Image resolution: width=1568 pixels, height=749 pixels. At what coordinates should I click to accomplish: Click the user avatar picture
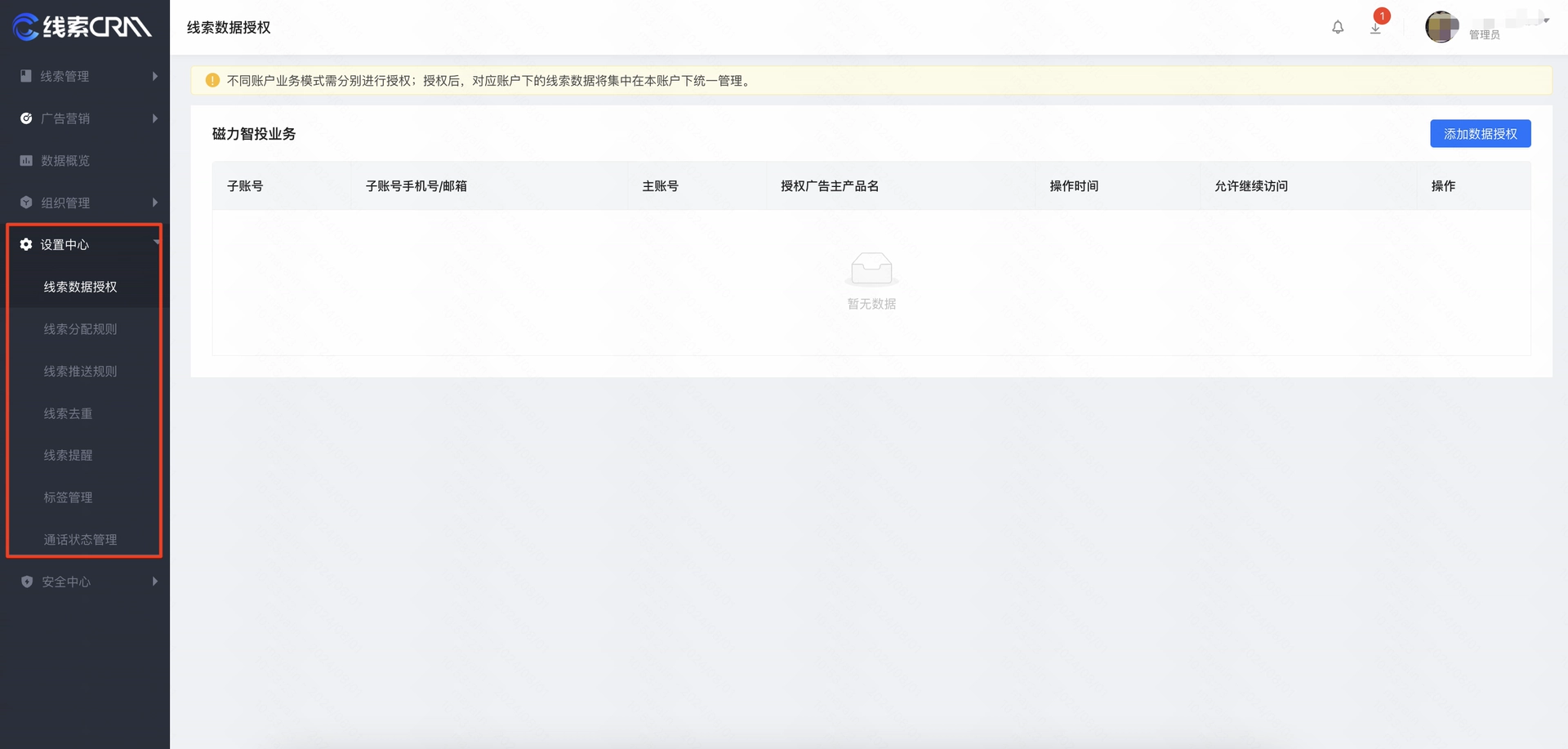[x=1442, y=27]
